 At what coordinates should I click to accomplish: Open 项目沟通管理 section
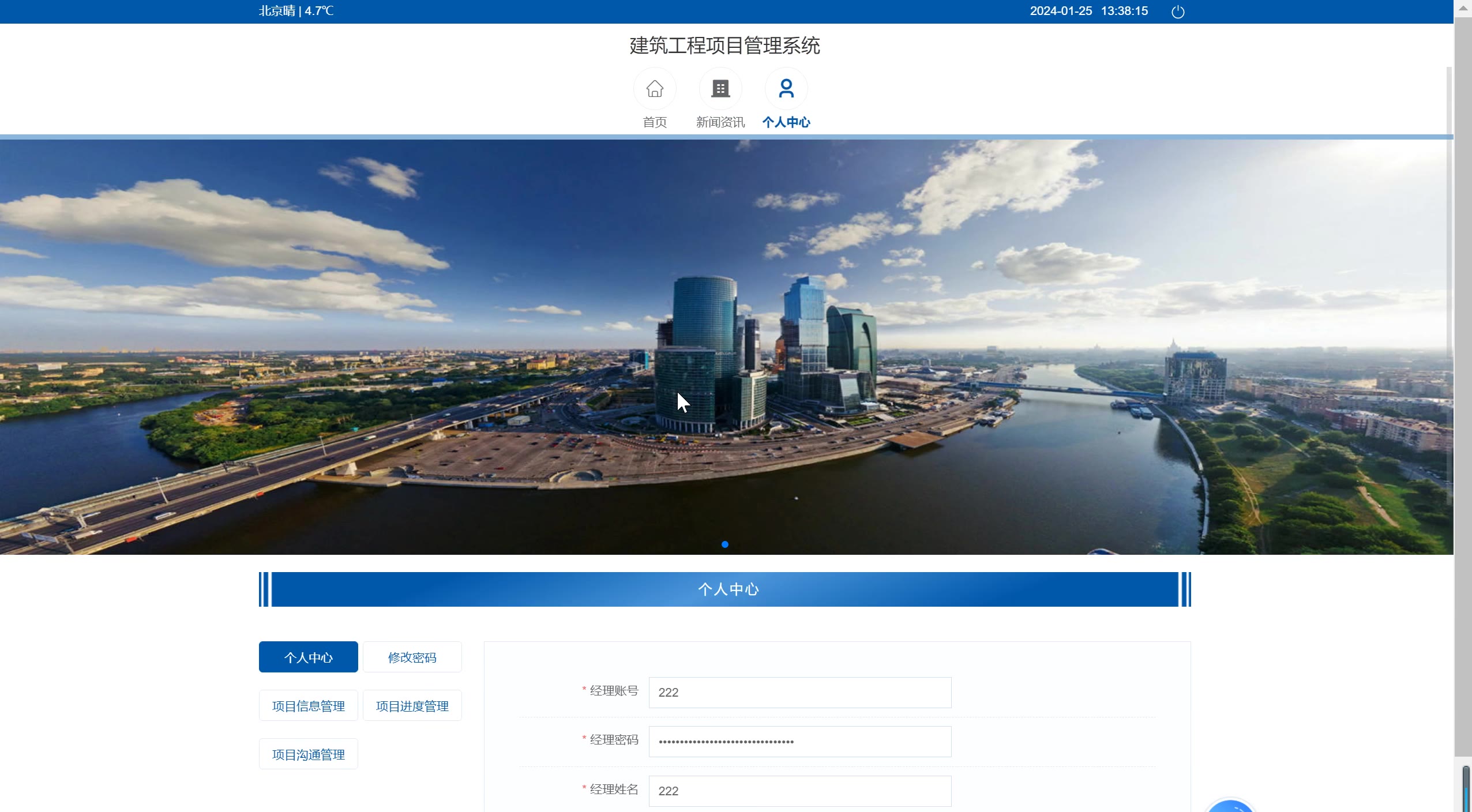point(309,754)
